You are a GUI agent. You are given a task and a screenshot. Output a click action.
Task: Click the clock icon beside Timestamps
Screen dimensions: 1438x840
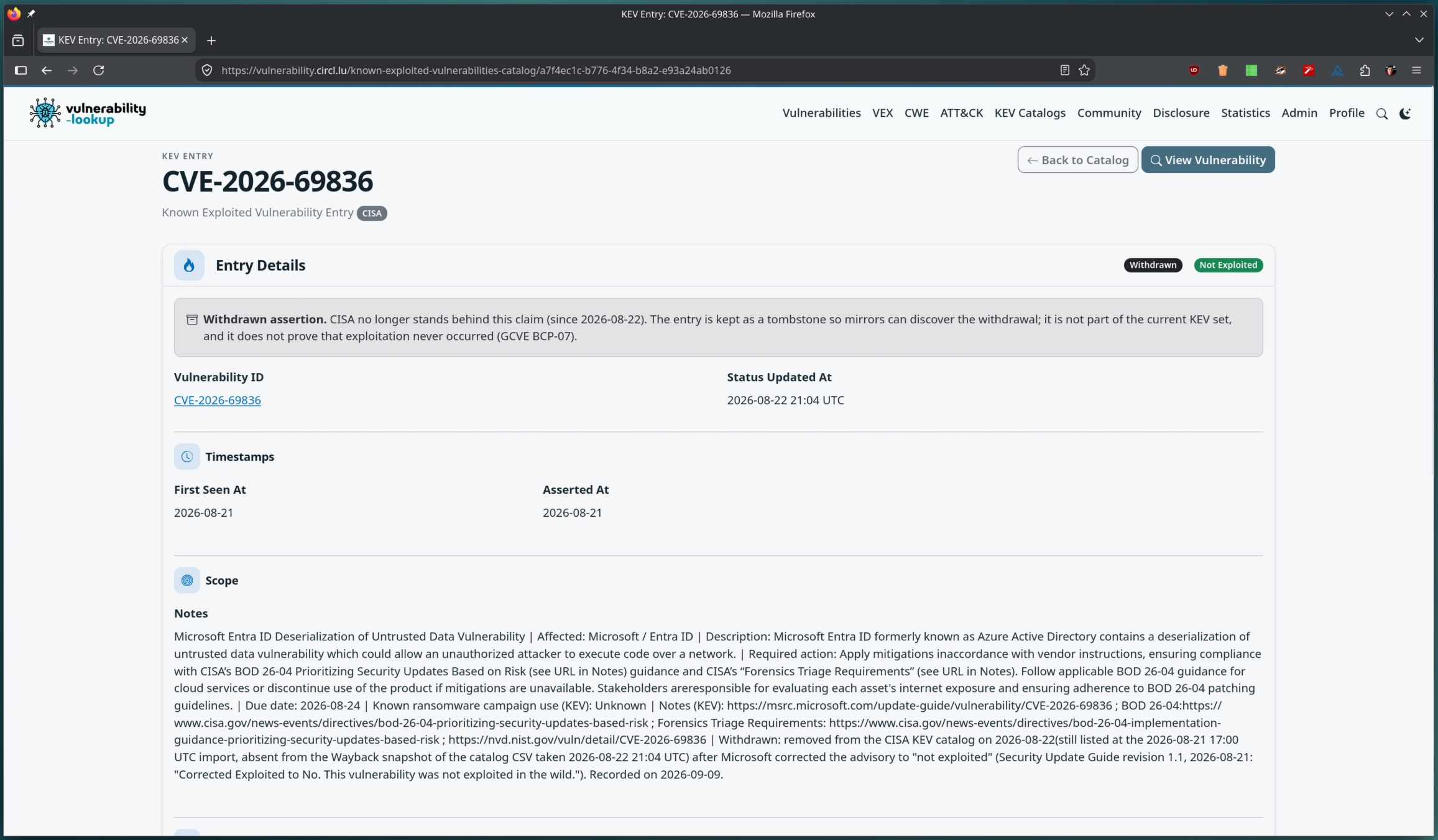[x=187, y=456]
